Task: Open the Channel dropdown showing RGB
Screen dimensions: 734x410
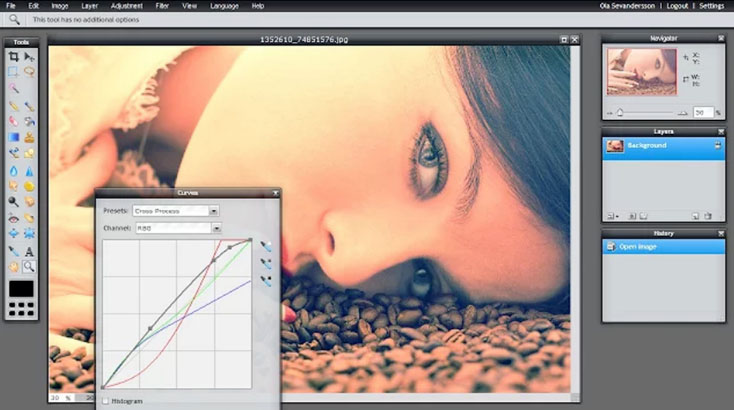Action: pos(175,228)
